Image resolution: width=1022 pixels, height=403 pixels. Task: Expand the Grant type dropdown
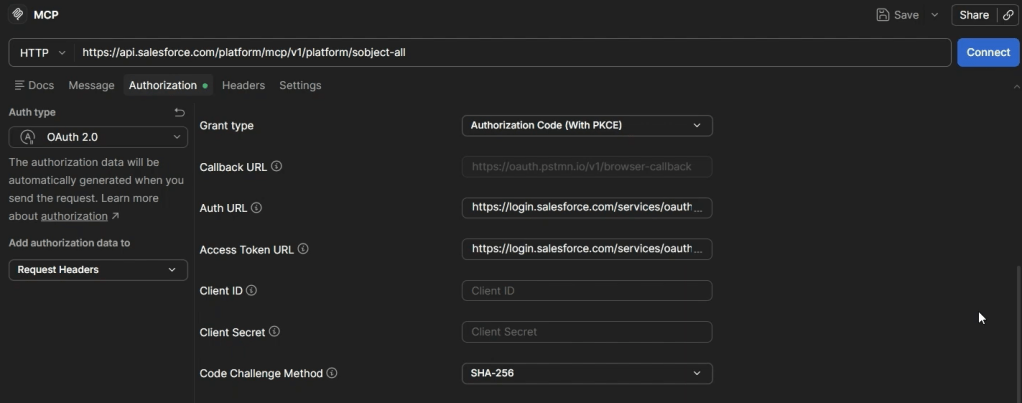pyautogui.click(x=587, y=125)
